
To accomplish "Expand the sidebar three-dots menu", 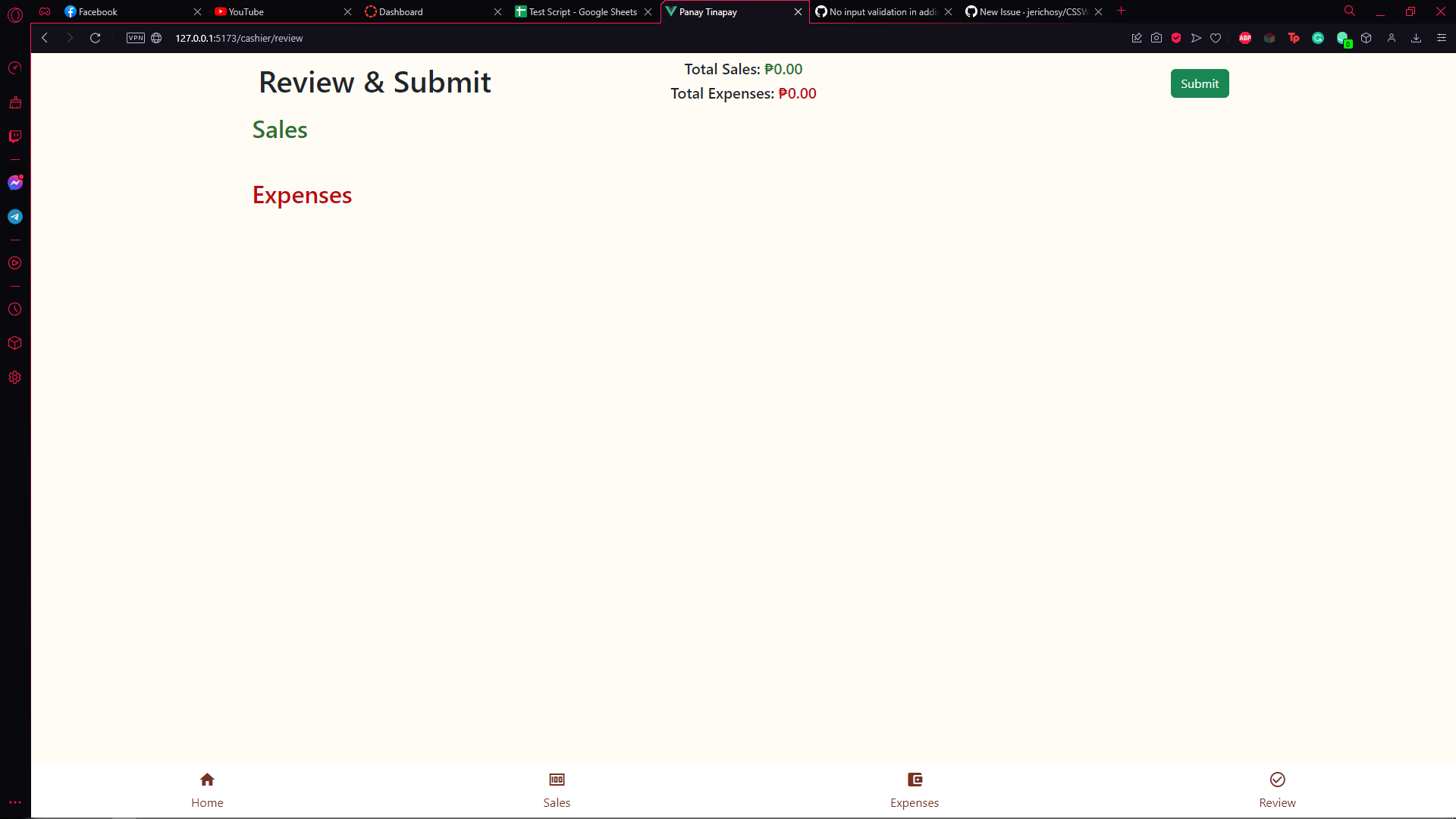I will tap(15, 802).
